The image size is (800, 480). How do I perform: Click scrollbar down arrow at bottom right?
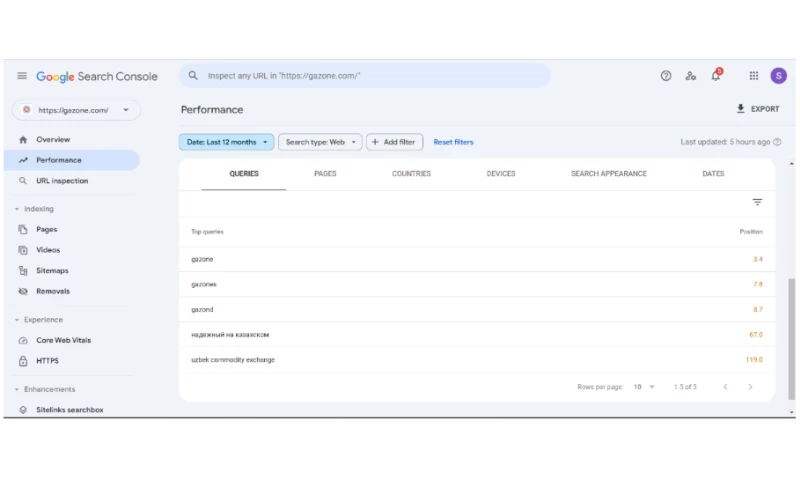791,411
